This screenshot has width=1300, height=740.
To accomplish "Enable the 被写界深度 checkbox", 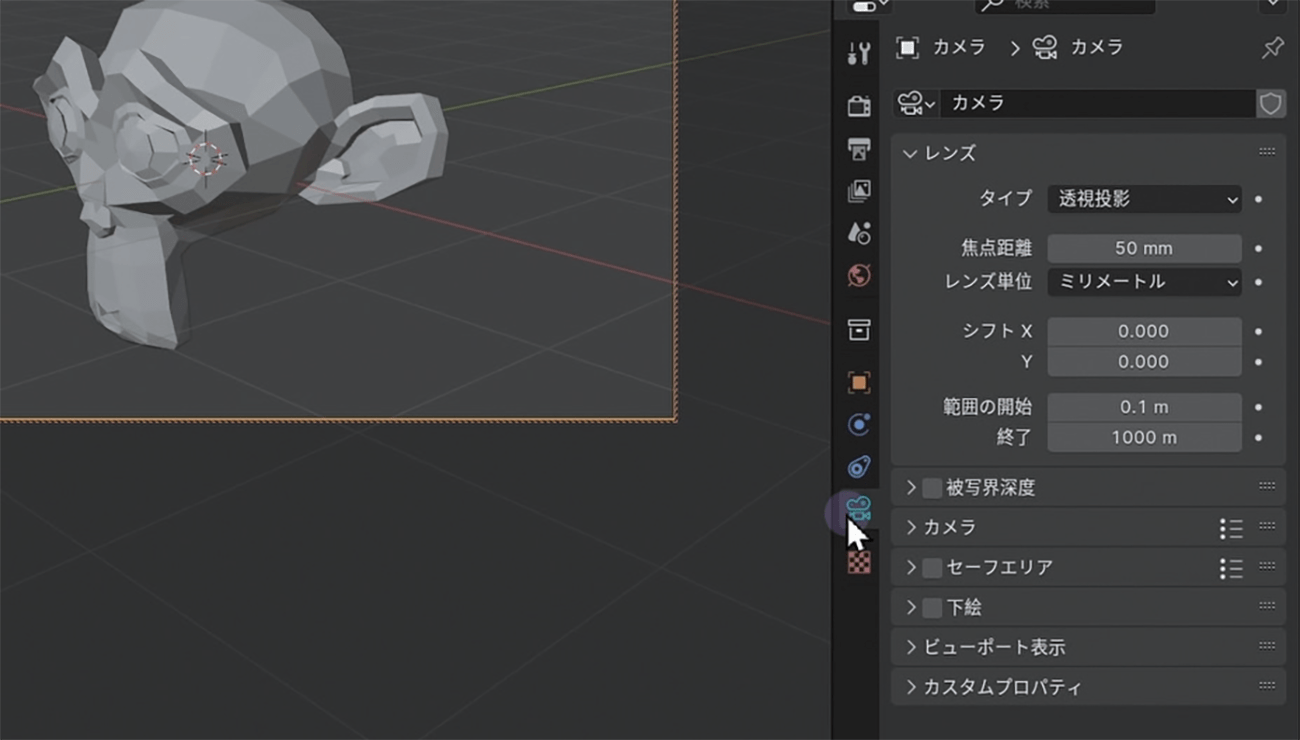I will coord(932,488).
